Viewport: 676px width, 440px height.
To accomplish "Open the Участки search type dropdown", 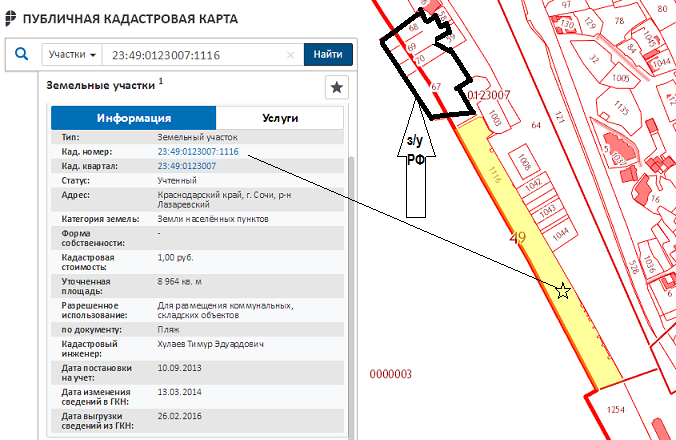I will click(73, 55).
